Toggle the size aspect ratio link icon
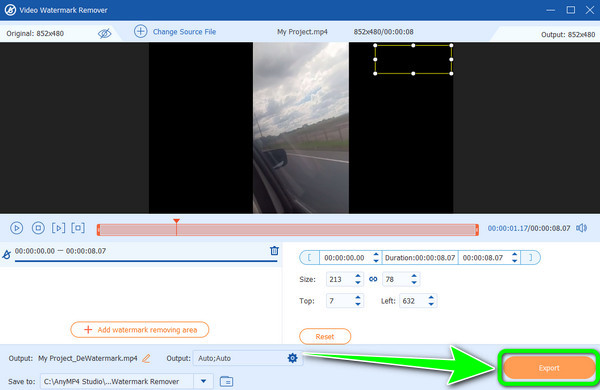 (373, 279)
